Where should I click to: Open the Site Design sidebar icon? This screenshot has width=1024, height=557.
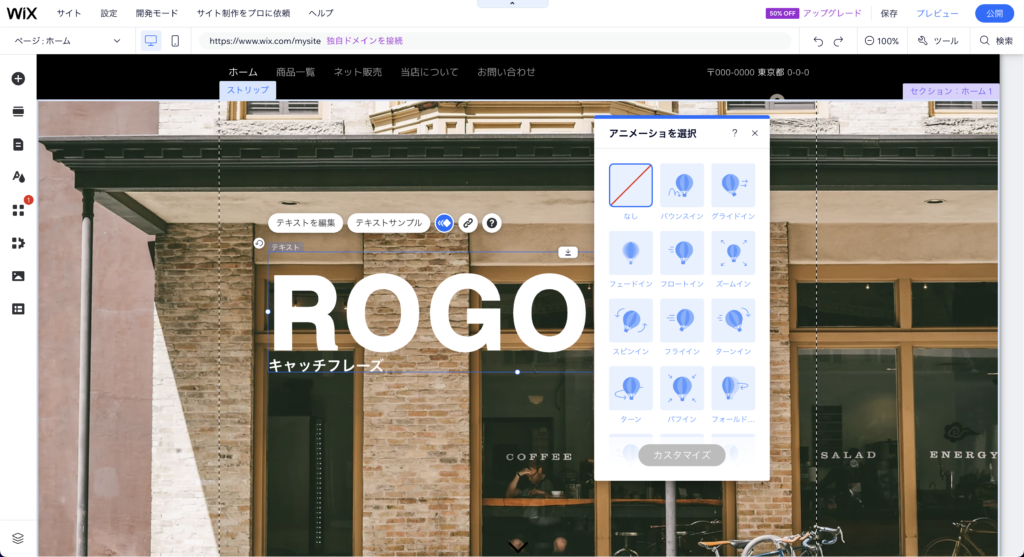tap(18, 176)
